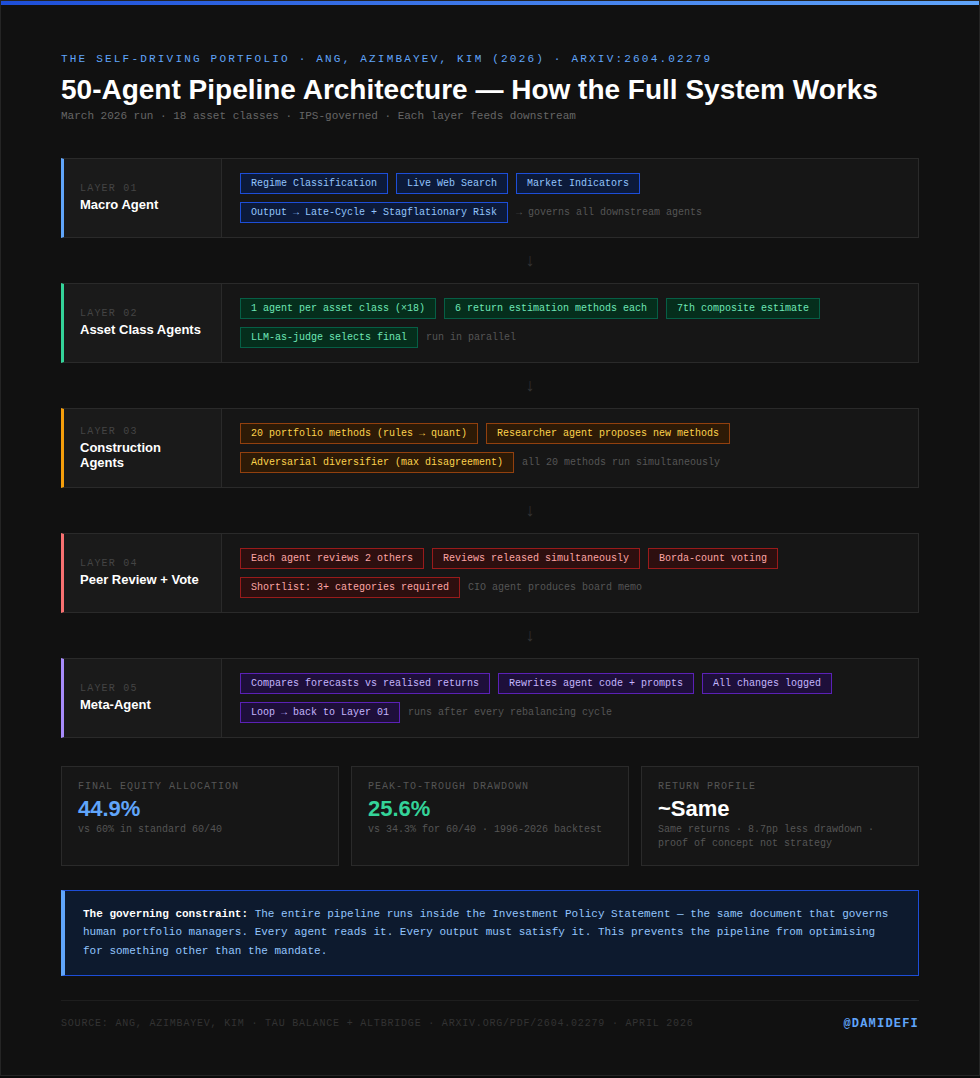The width and height of the screenshot is (980, 1078).
Task: Select the Live Web Search tag
Action: [x=452, y=183]
